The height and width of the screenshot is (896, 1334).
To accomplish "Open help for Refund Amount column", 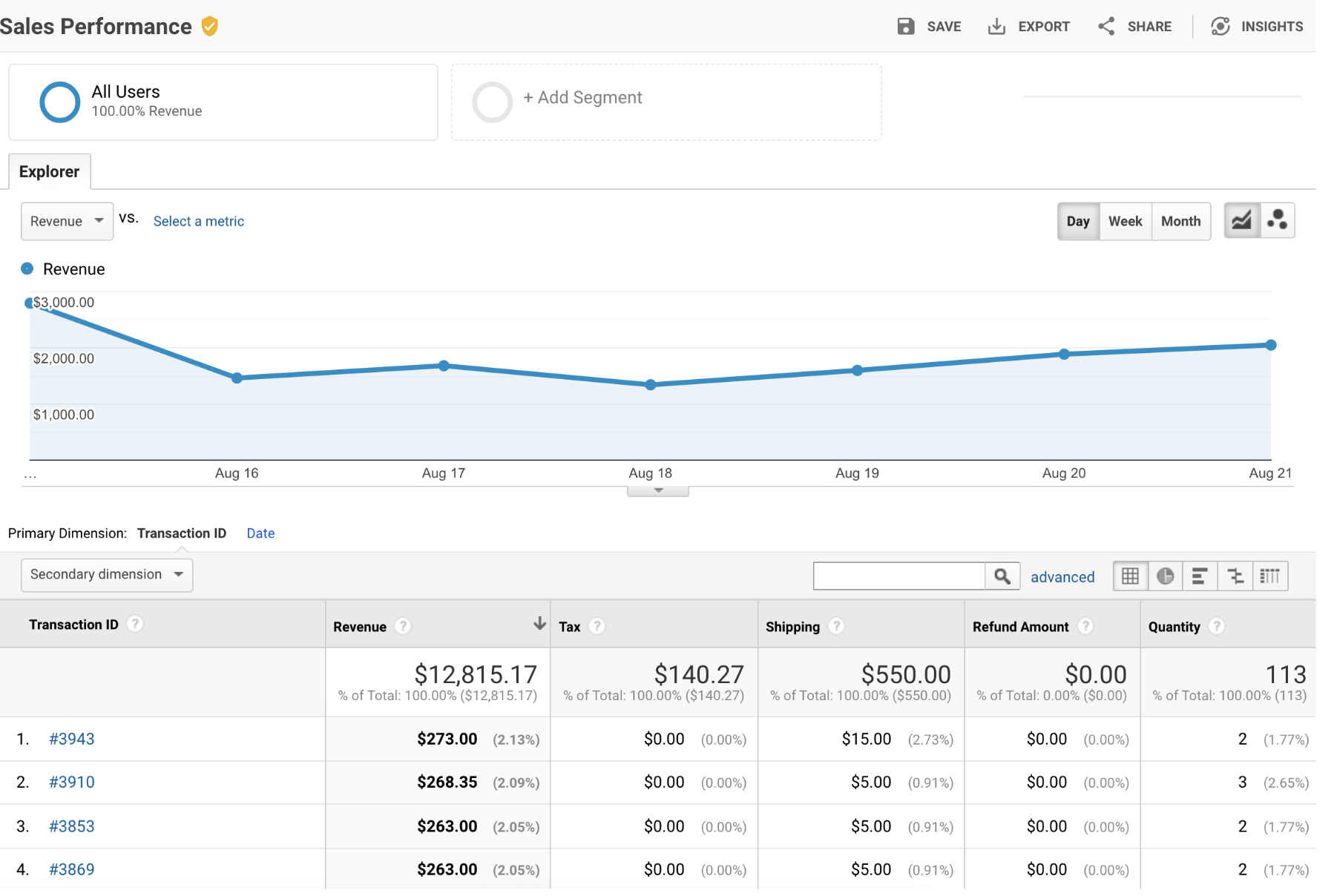I will (x=1085, y=626).
